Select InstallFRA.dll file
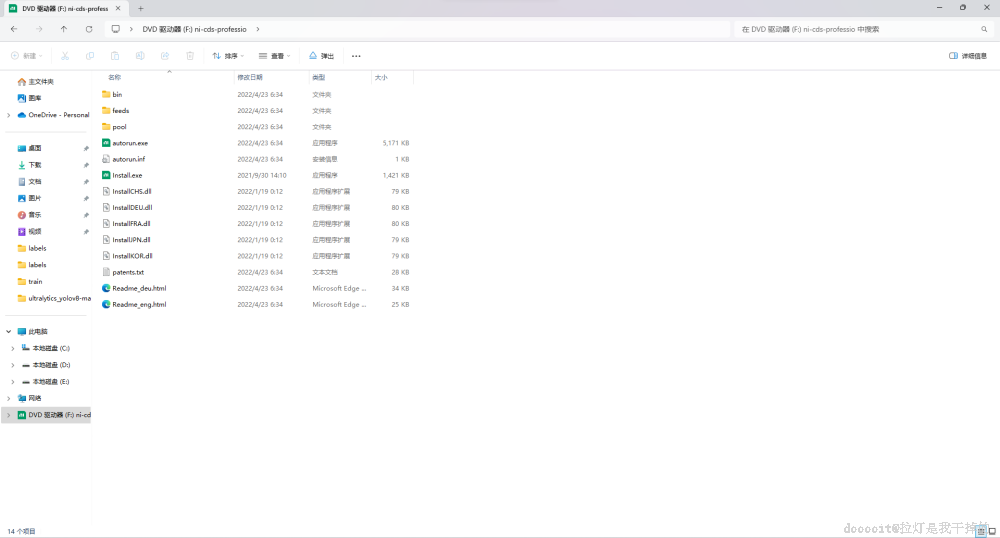The width and height of the screenshot is (1000, 538). coord(131,224)
